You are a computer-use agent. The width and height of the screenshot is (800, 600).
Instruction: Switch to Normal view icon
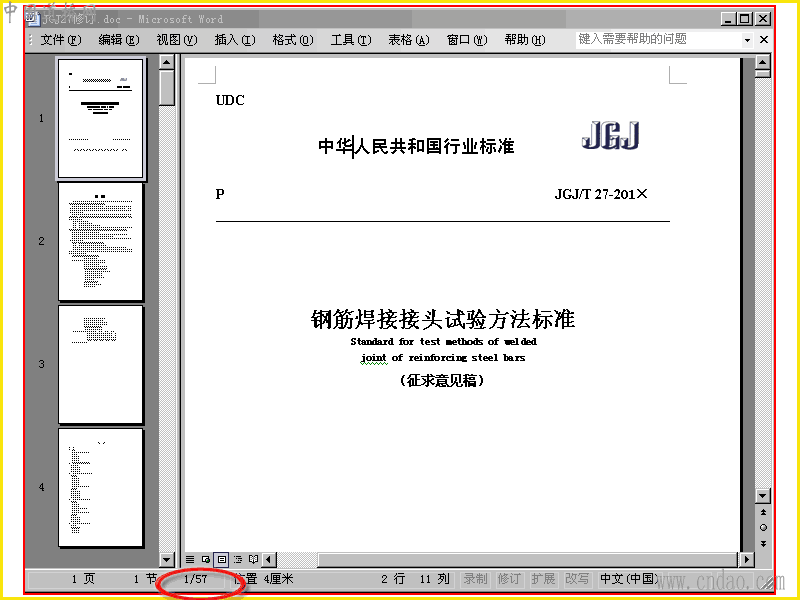(x=190, y=559)
